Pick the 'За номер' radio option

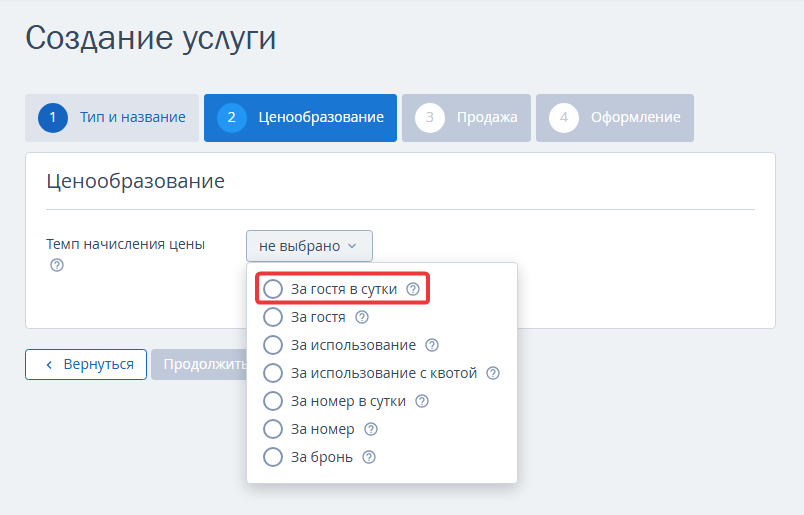pos(273,429)
